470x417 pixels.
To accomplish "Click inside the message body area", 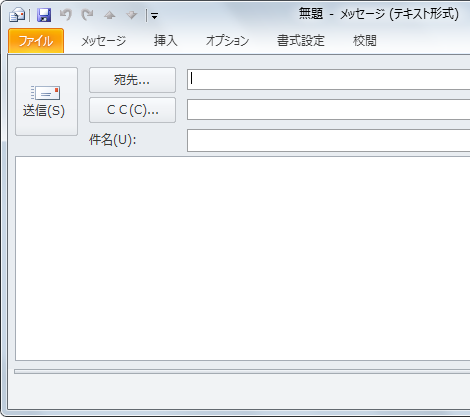I will coord(243,258).
